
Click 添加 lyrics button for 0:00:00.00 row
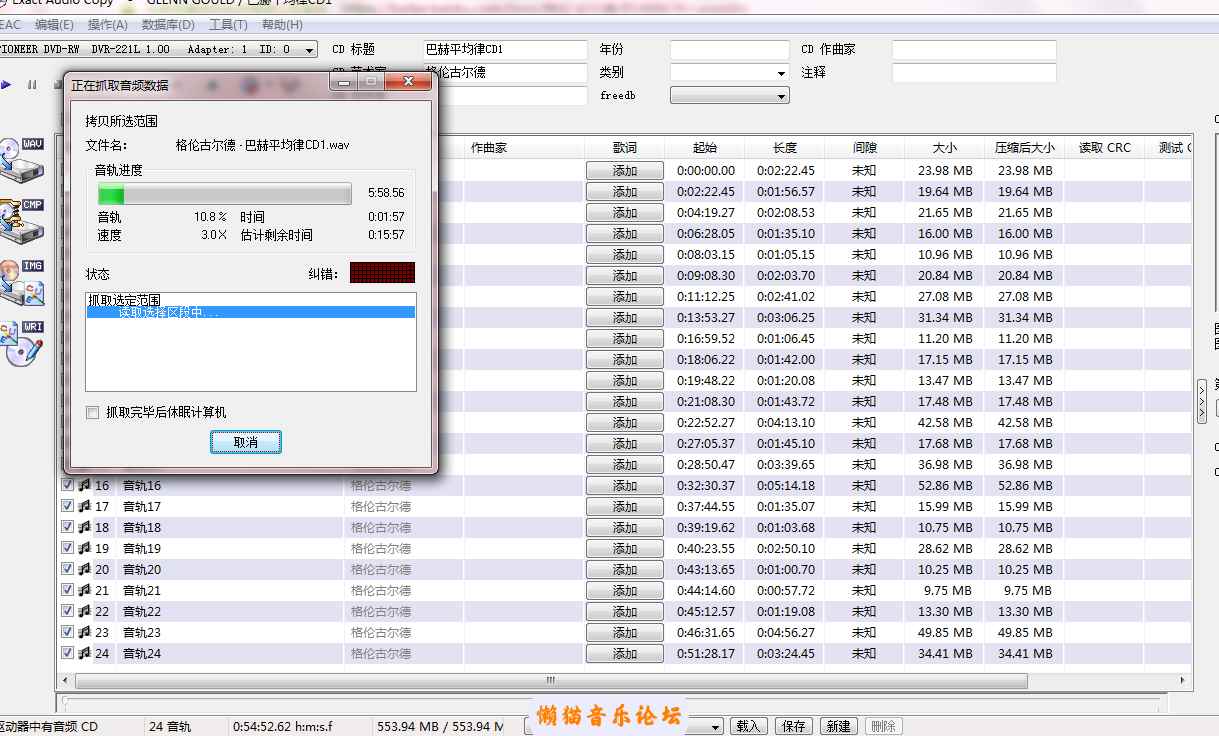tap(625, 171)
